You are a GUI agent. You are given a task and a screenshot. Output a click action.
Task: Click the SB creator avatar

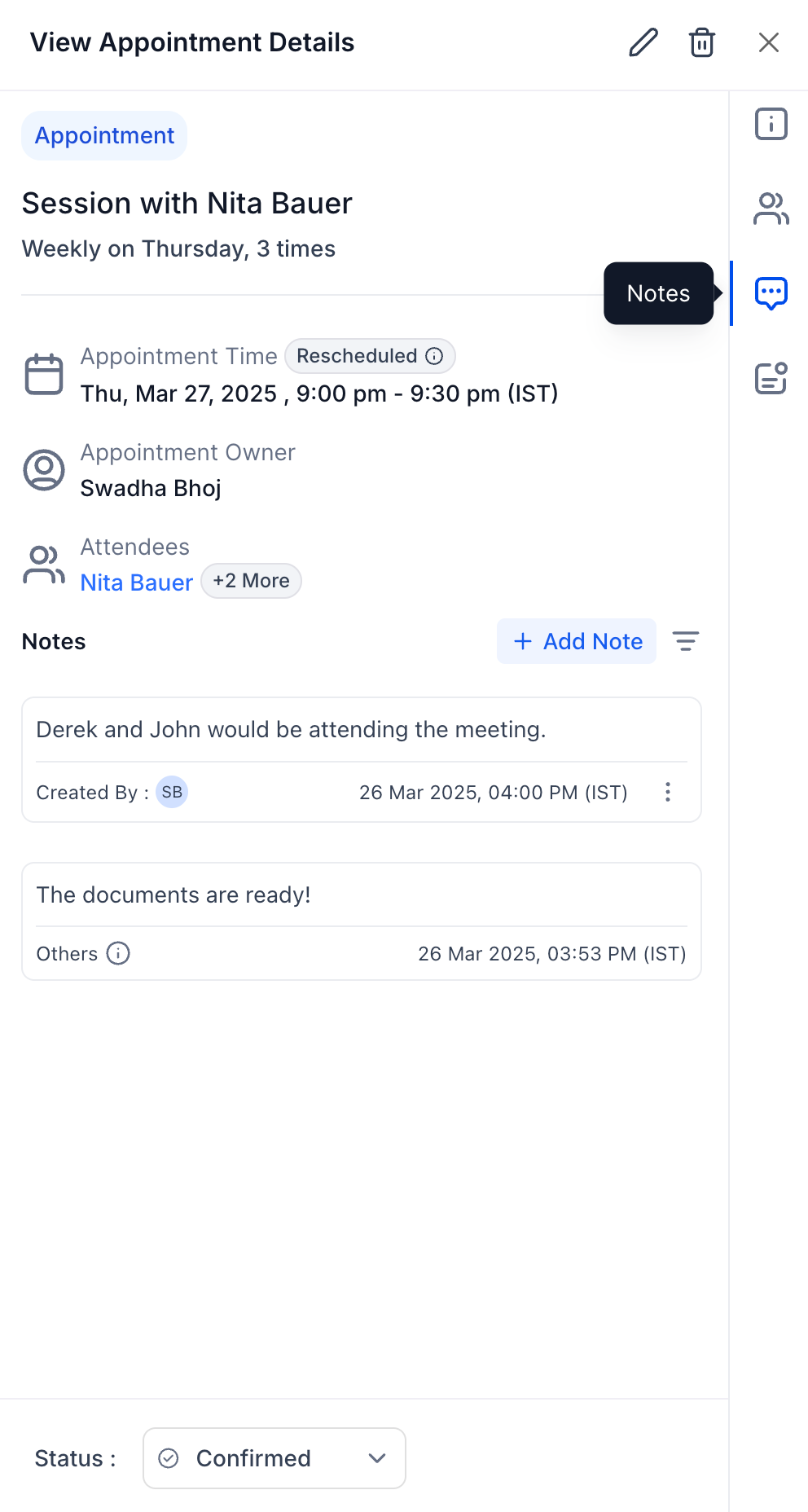pyautogui.click(x=172, y=792)
